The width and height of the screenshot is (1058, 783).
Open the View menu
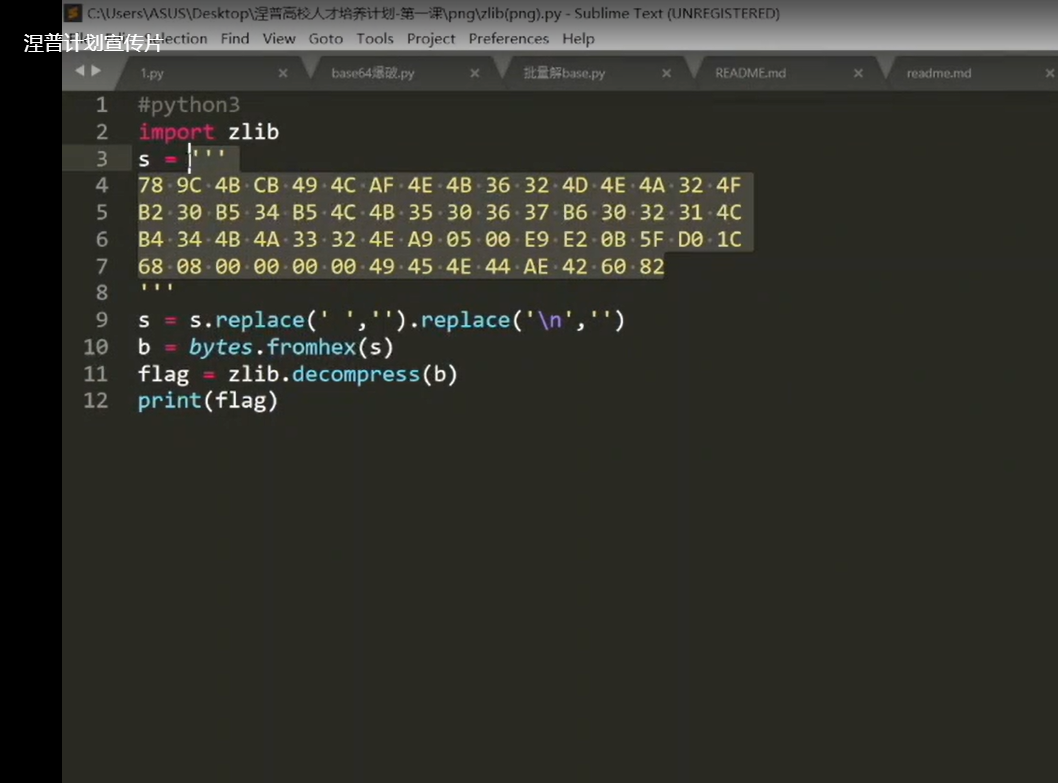(x=279, y=39)
